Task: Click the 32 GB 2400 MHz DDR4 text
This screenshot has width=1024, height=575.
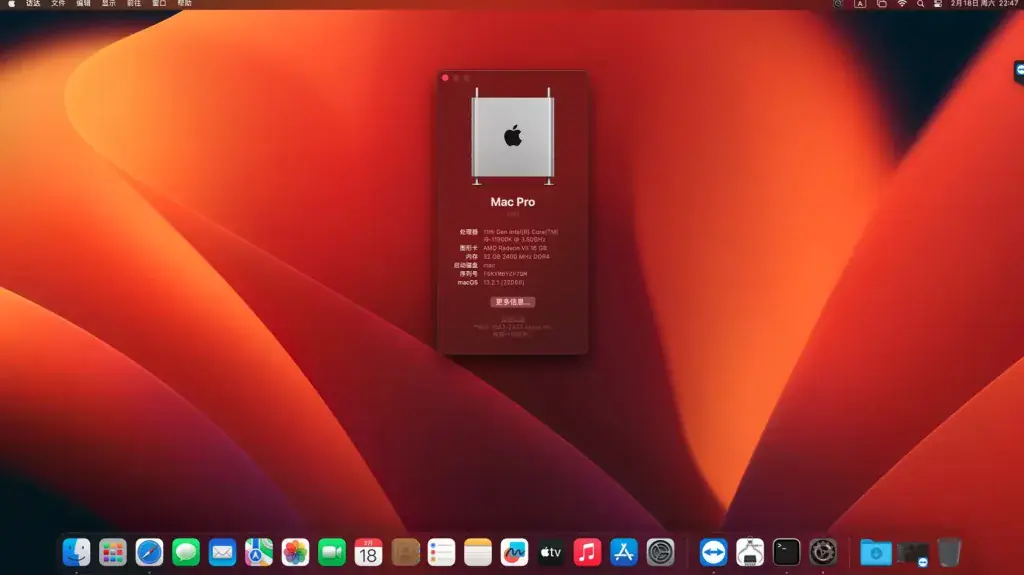Action: pyautogui.click(x=516, y=257)
